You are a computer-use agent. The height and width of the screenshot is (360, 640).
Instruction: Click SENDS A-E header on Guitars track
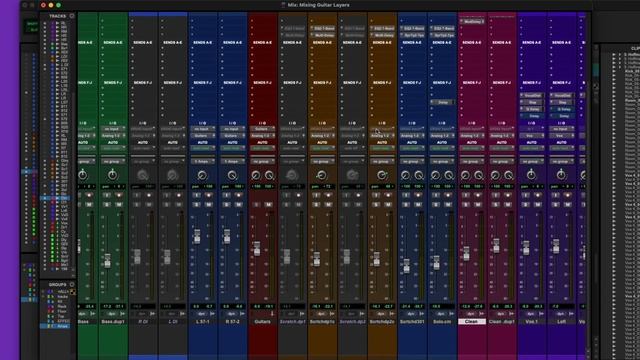click(262, 42)
